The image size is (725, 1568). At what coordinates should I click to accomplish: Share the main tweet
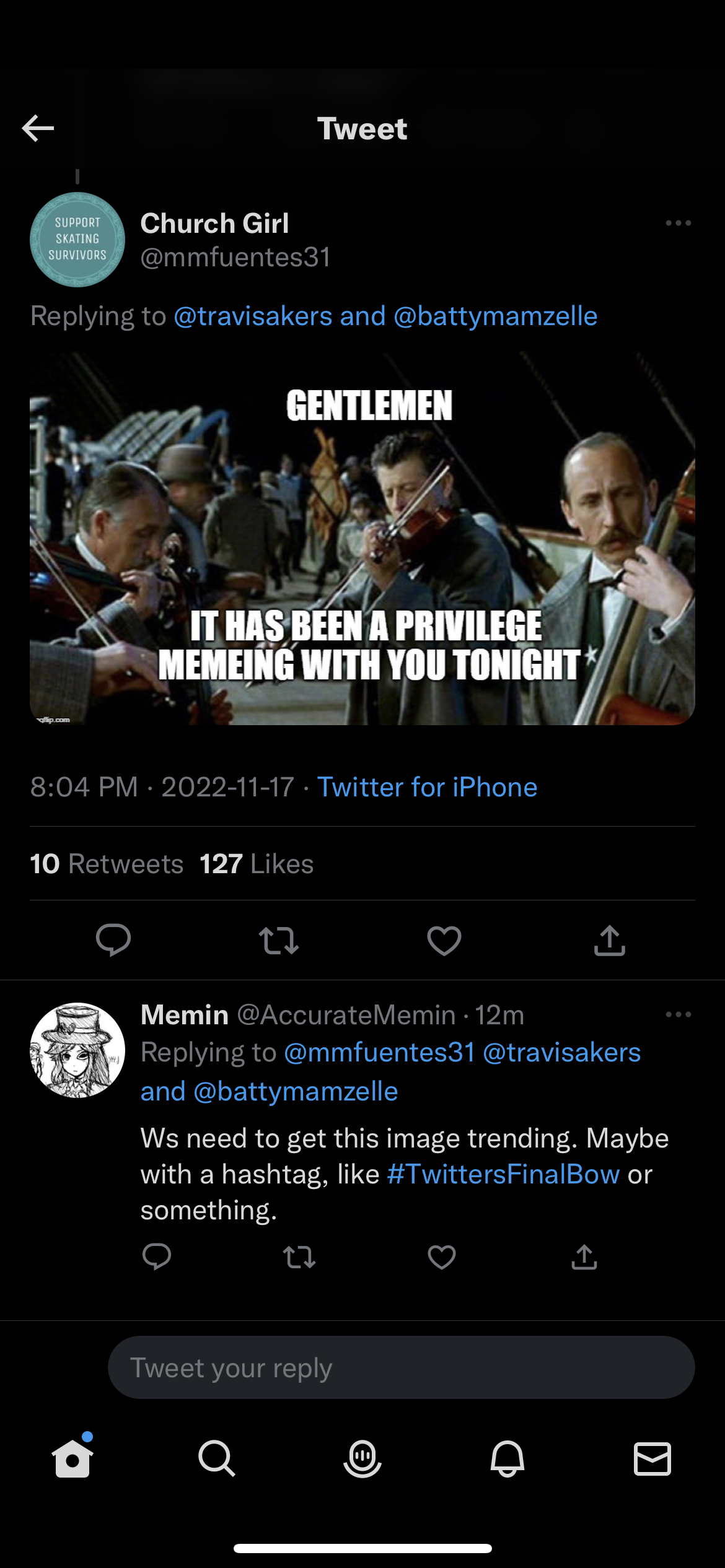click(x=610, y=940)
